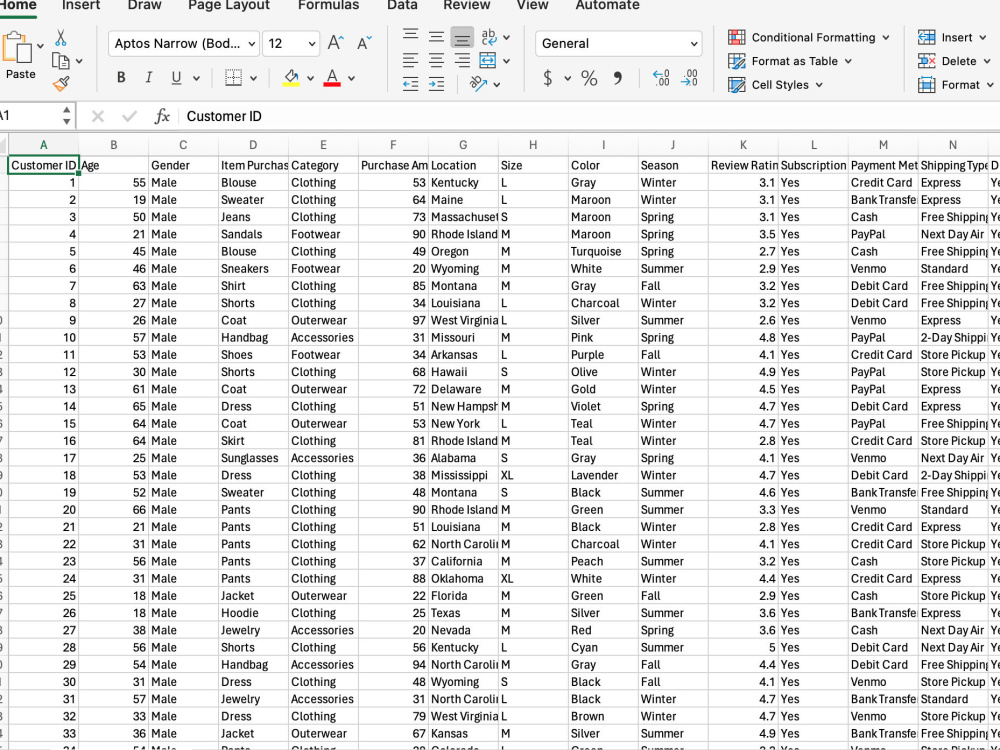The image size is (1000, 750).
Task: Confirm entry with checkmark icon
Action: tap(129, 116)
